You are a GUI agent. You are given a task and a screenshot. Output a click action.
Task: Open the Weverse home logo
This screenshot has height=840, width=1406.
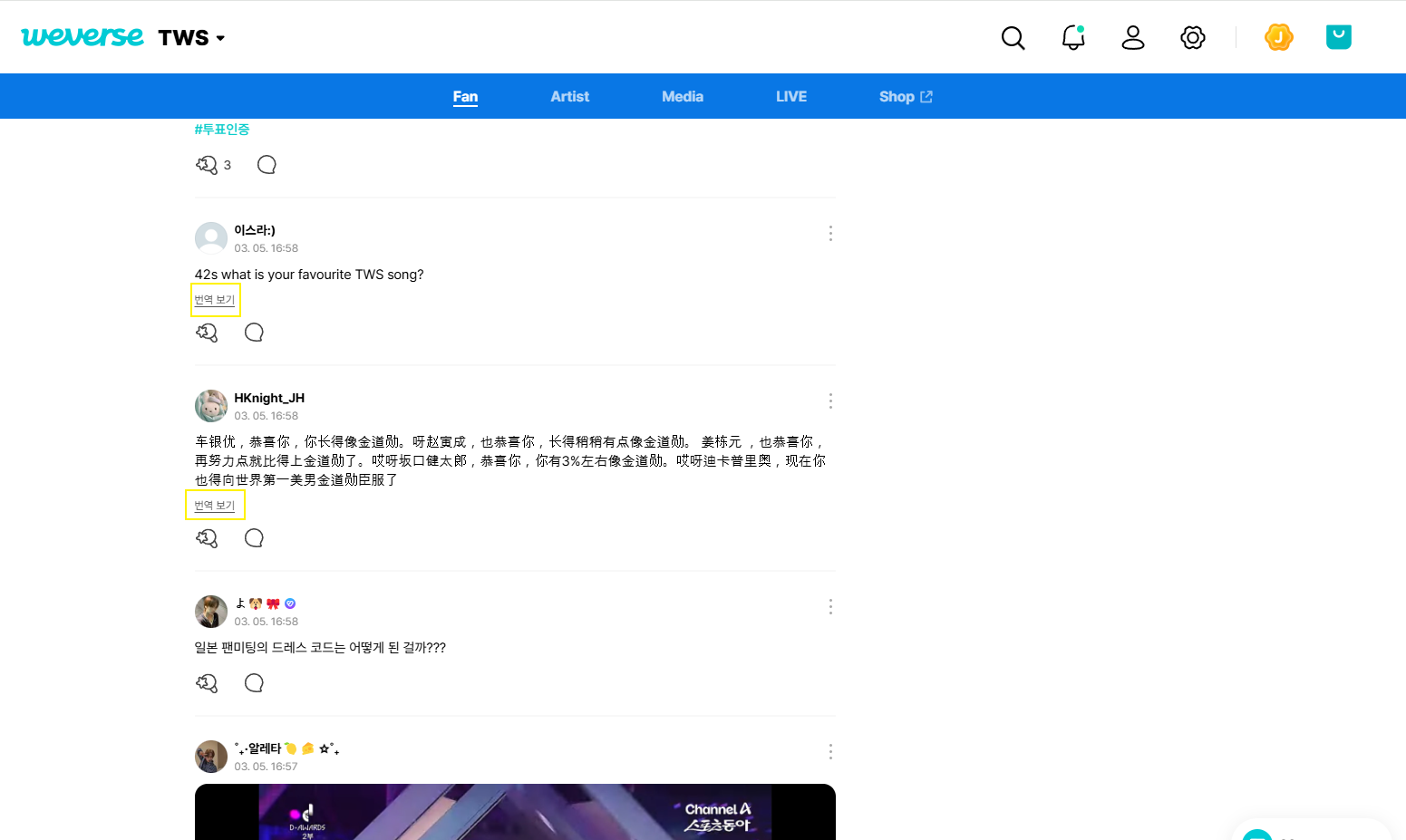coord(82,37)
